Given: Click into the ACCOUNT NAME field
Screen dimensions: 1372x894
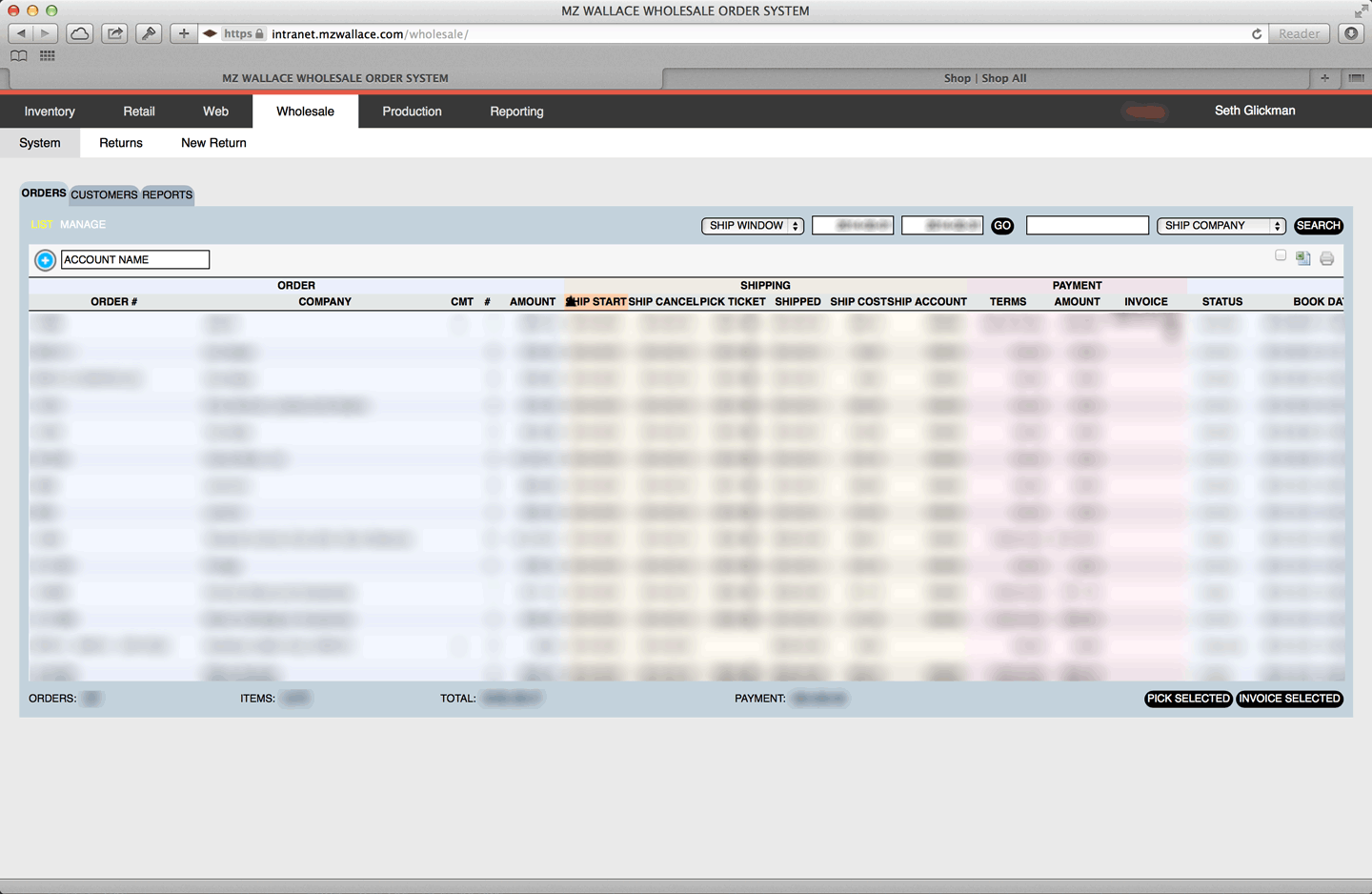Looking at the screenshot, I should 135,259.
